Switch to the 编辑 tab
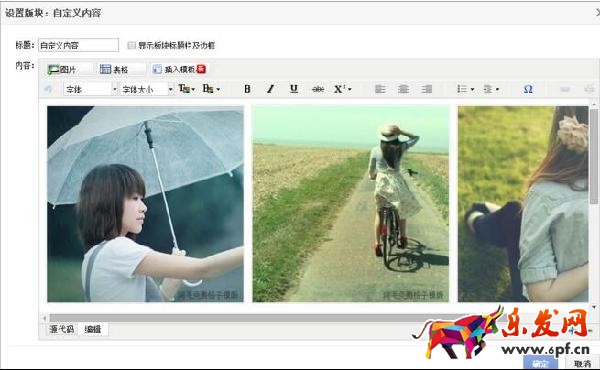This screenshot has width=600, height=370. 93,329
